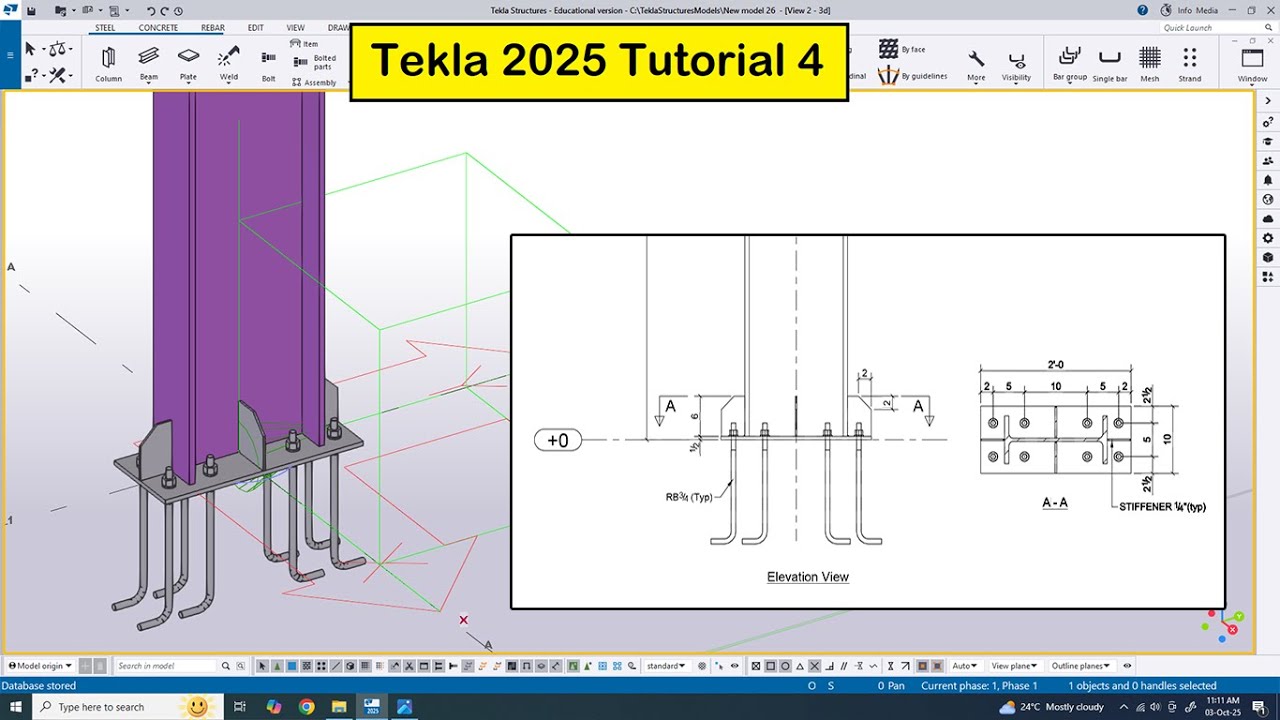Open the Auto snap depth dropdown
This screenshot has width=1280, height=720.
click(965, 666)
